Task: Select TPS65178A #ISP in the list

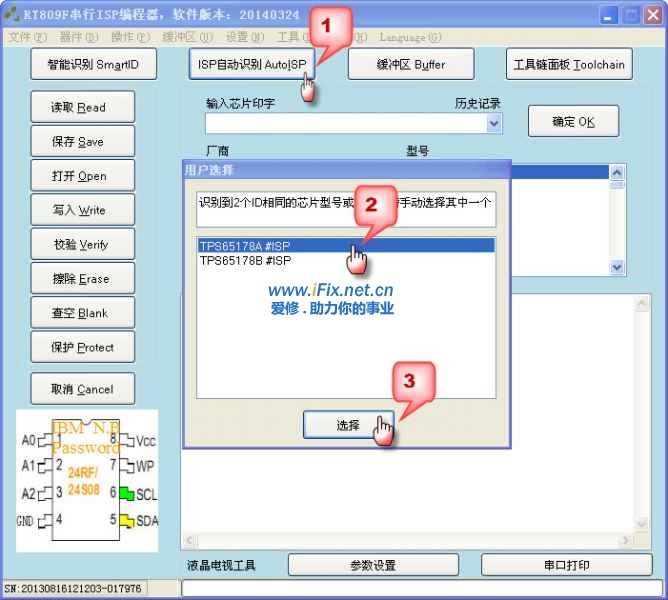Action: tap(346, 246)
